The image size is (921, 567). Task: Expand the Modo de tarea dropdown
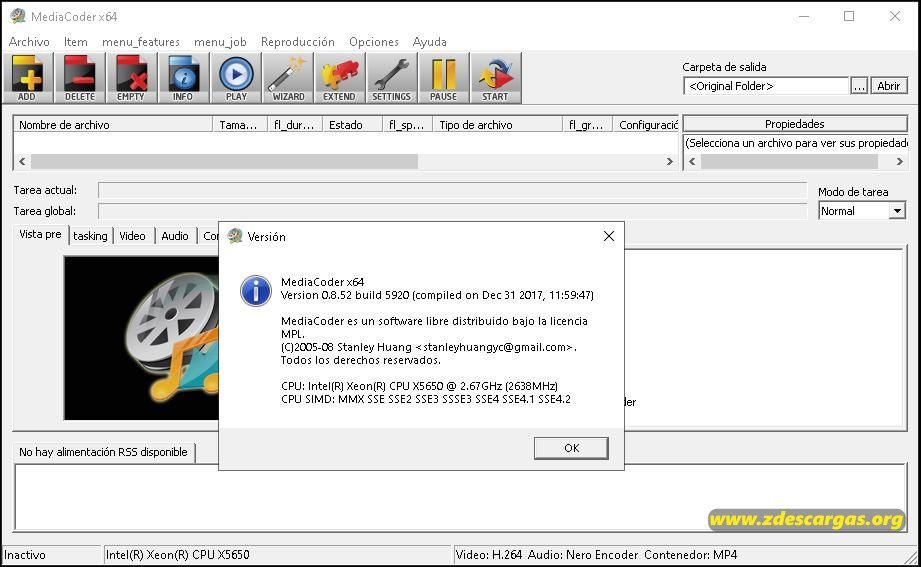coord(897,211)
